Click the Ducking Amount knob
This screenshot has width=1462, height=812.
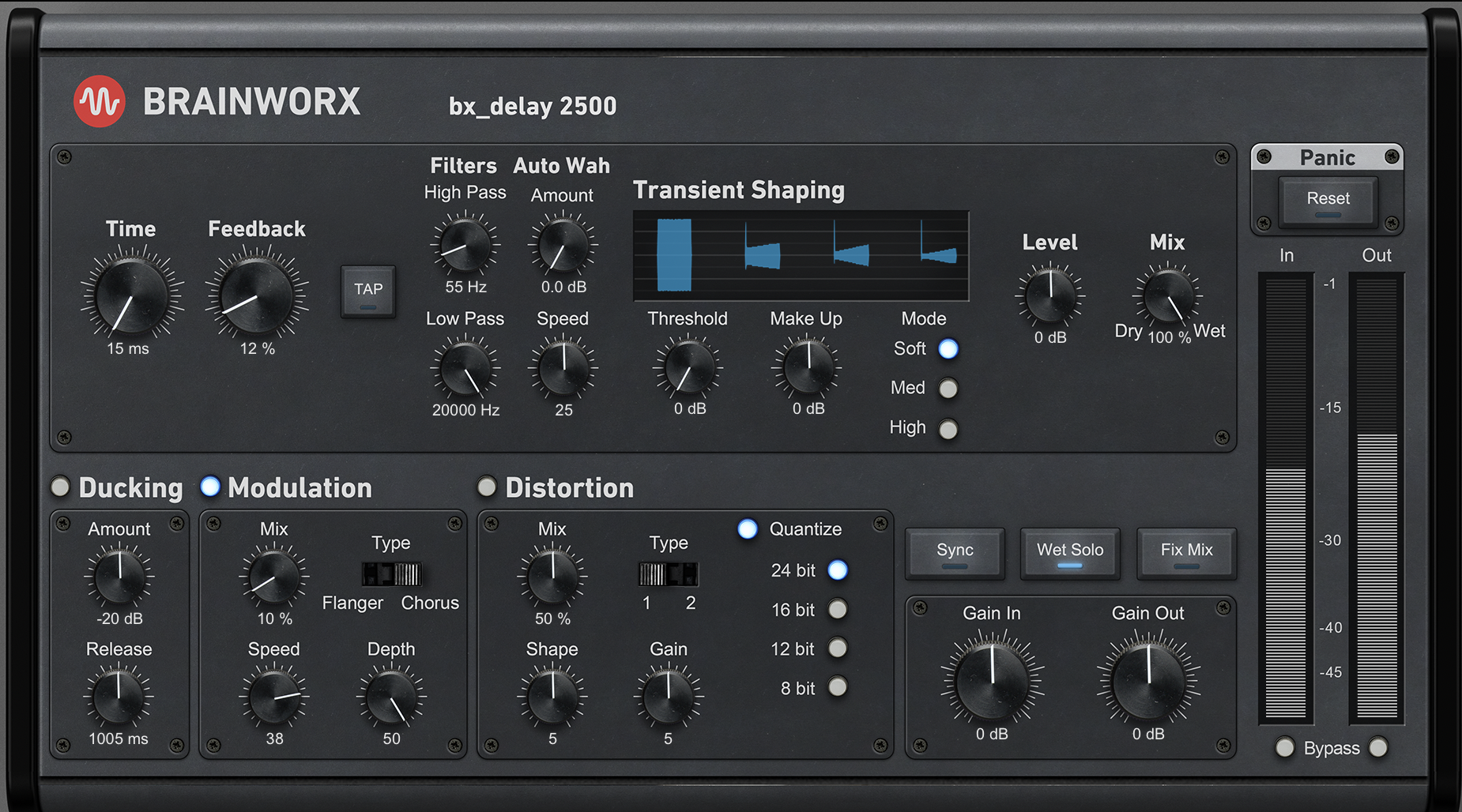119,577
